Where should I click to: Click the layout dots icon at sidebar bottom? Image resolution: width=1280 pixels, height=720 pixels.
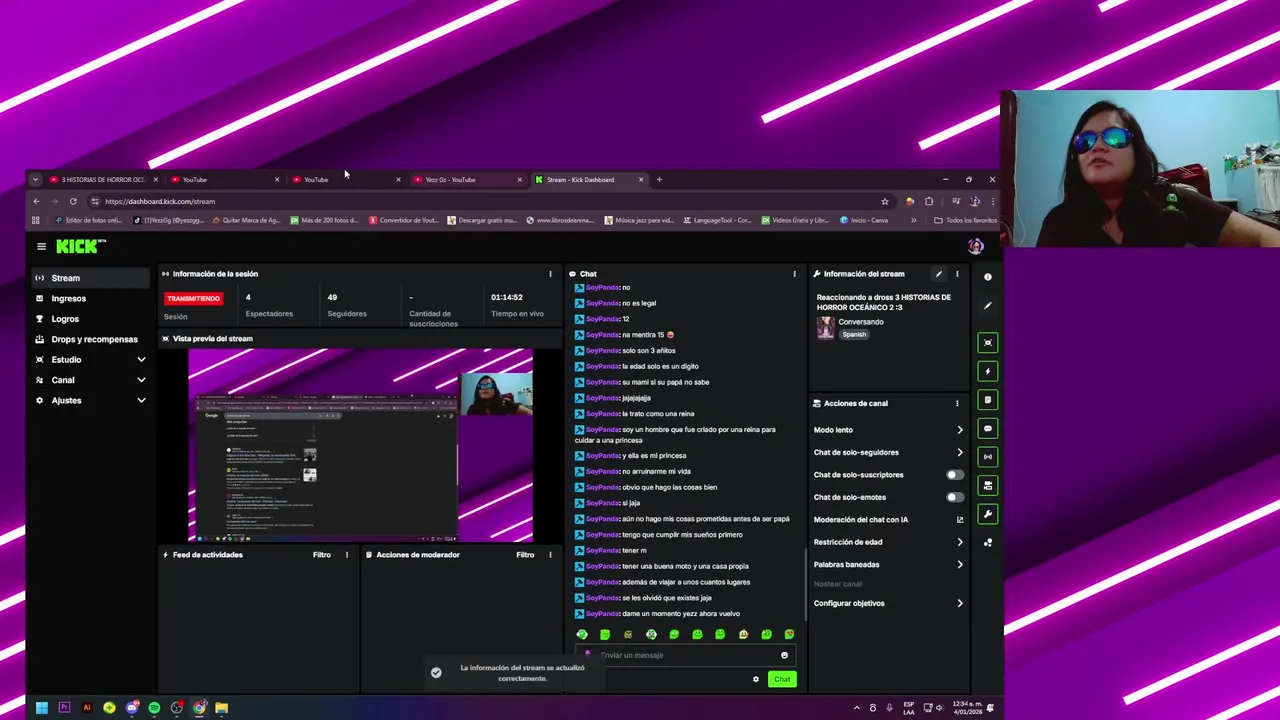[988, 543]
